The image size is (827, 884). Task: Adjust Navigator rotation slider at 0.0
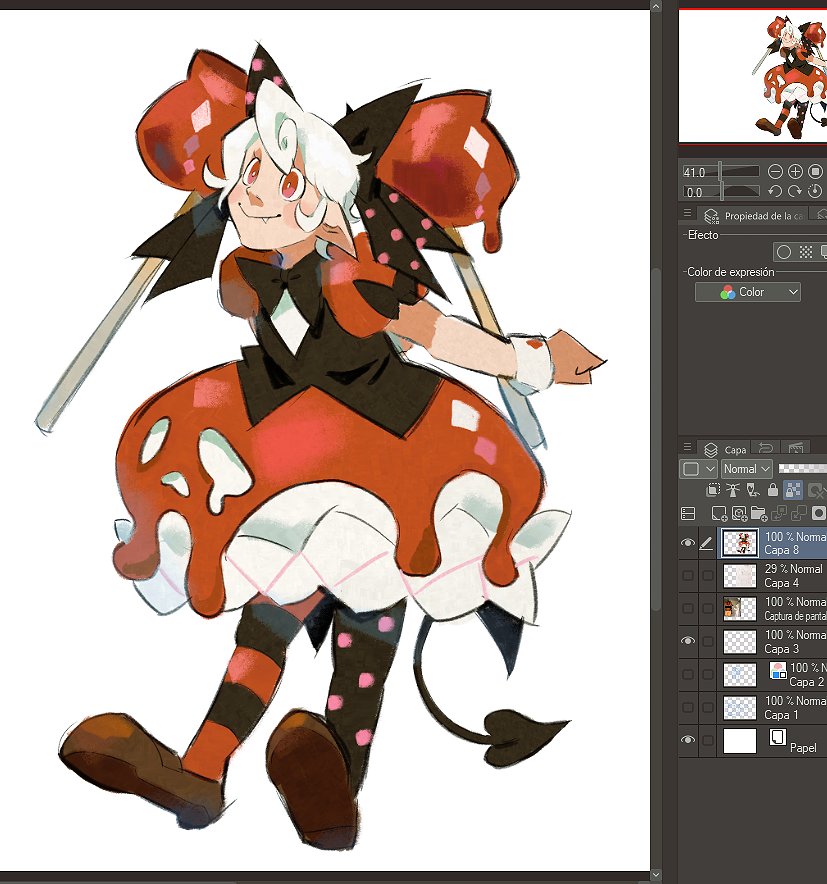coord(721,191)
